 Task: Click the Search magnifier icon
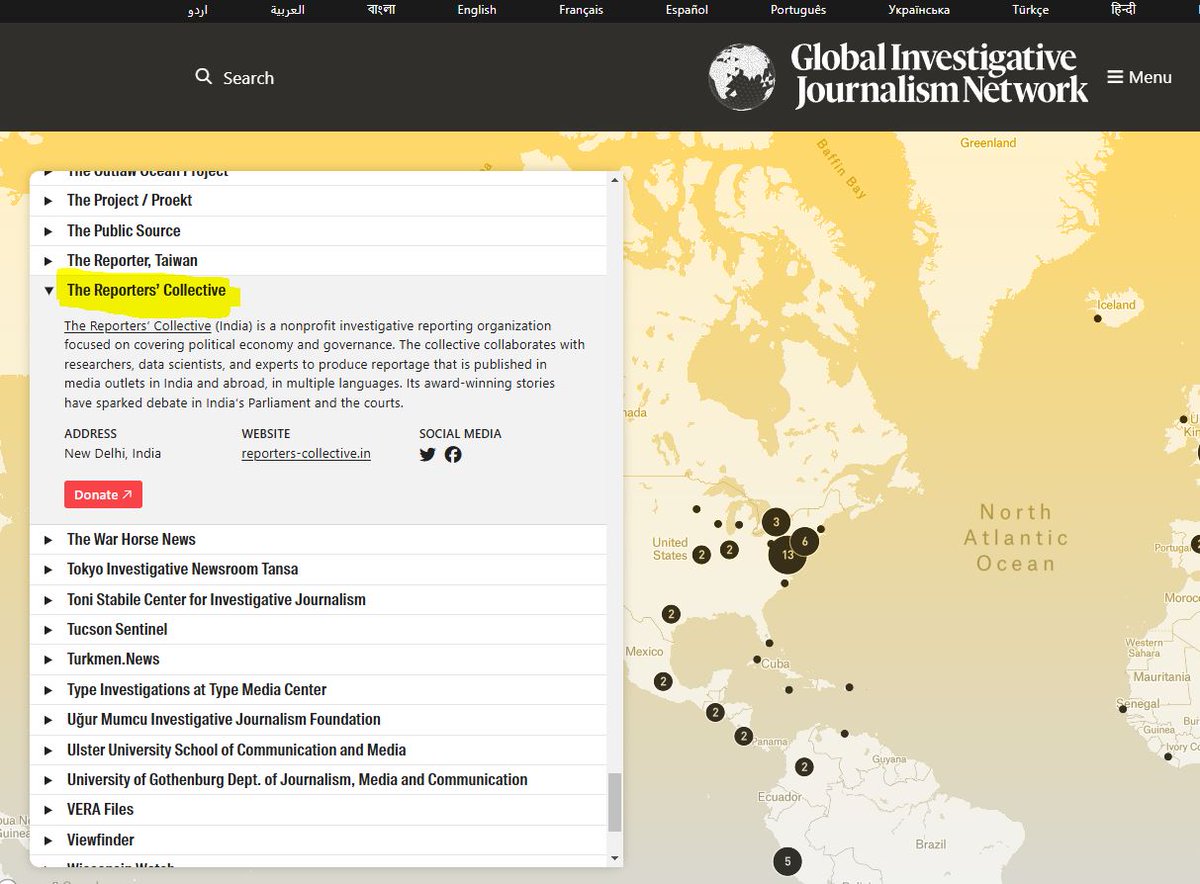click(204, 77)
